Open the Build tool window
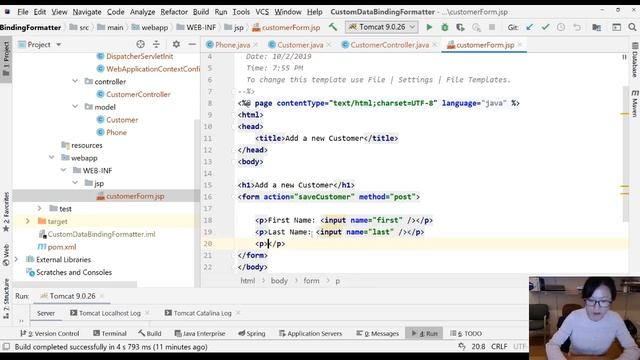 [x=150, y=333]
